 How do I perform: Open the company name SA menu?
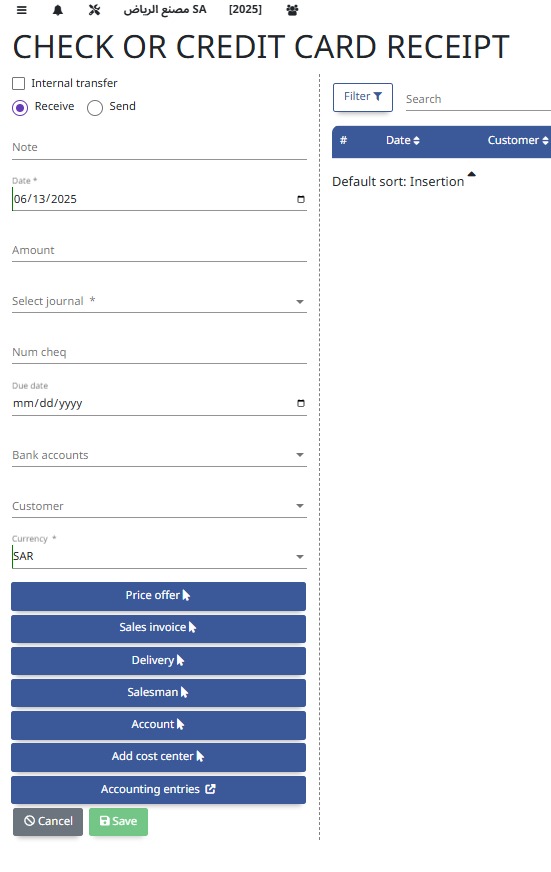(165, 9)
